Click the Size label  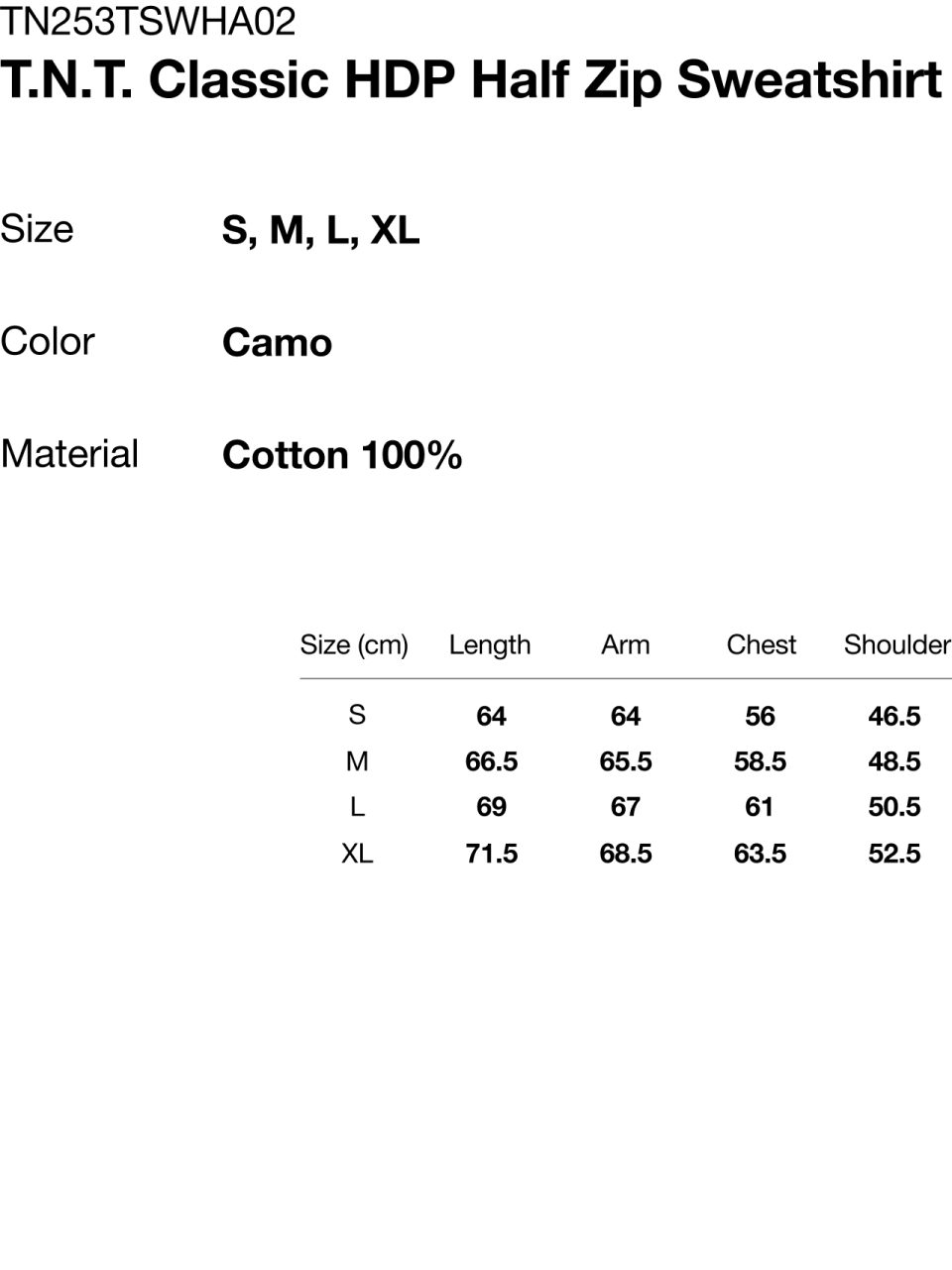(x=37, y=229)
